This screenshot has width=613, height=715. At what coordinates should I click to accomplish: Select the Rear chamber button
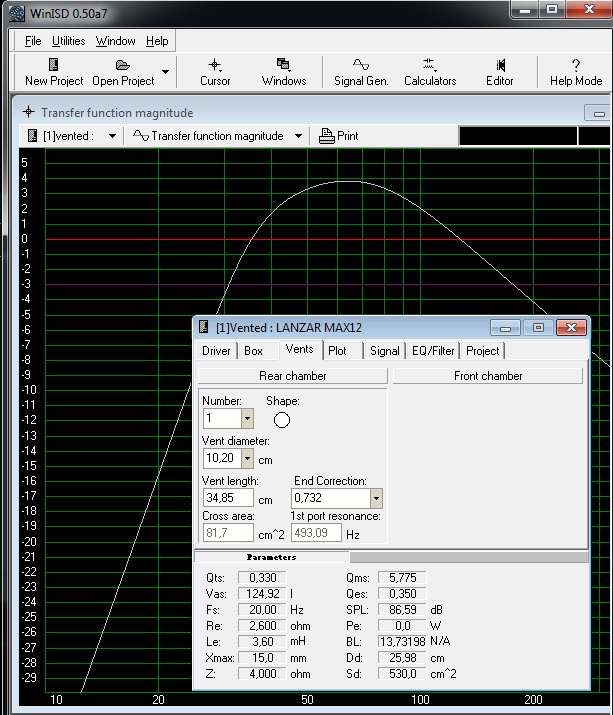coord(292,376)
